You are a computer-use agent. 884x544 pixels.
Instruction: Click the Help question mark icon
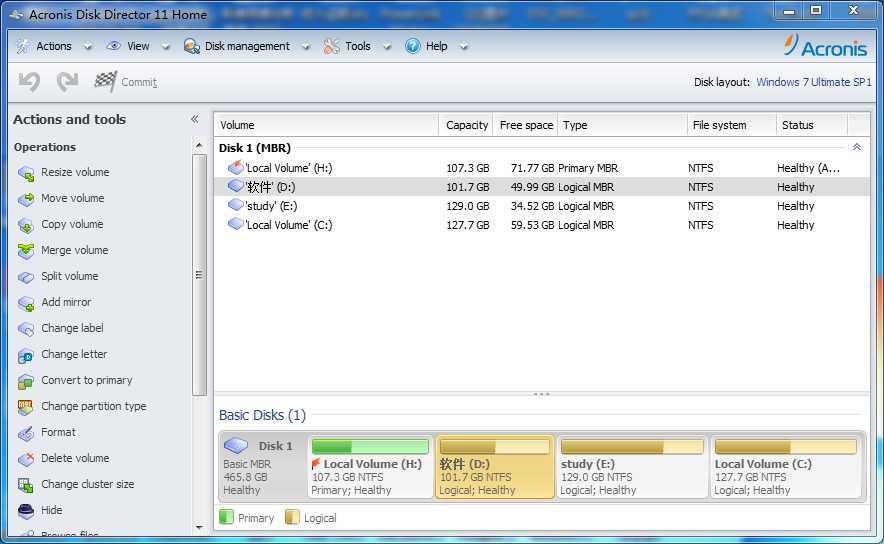pos(413,46)
